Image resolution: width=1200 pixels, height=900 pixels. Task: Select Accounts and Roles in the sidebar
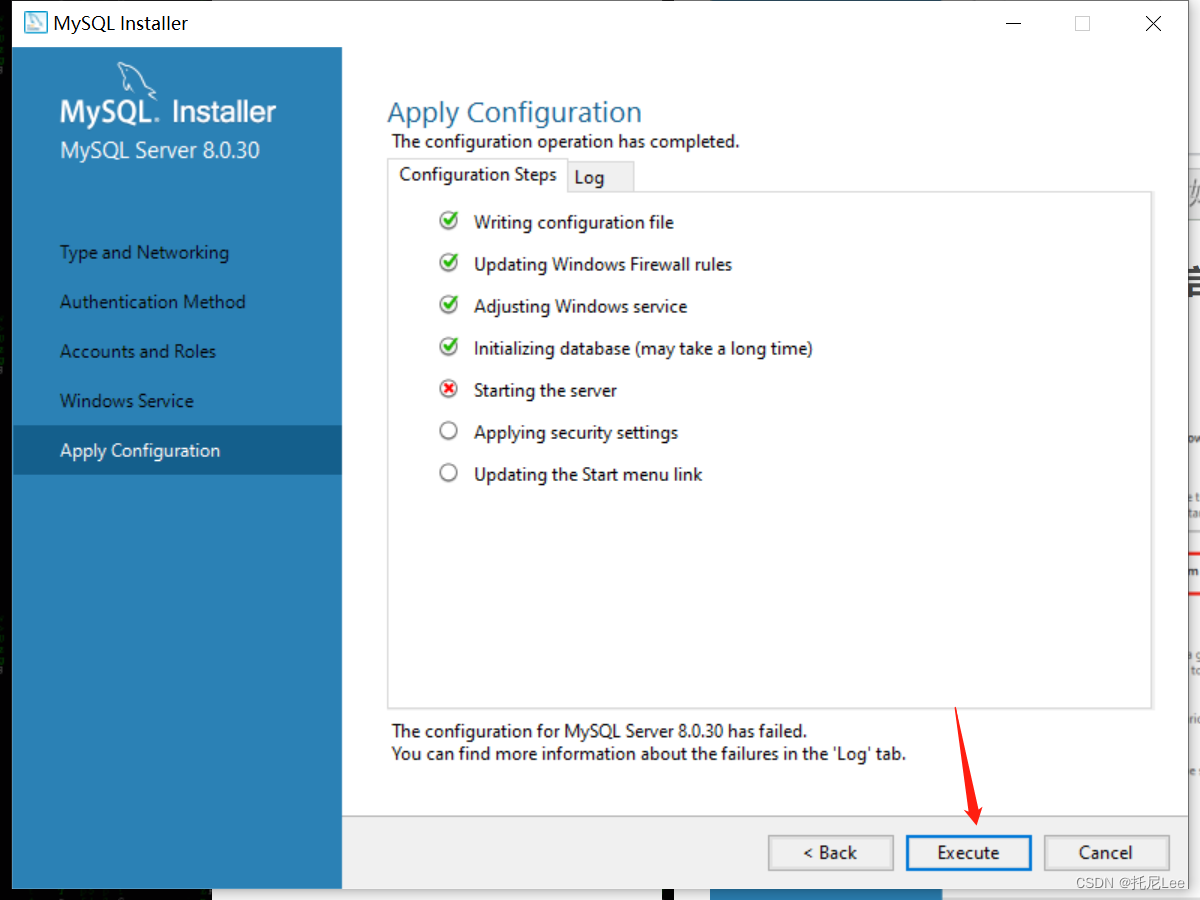137,351
